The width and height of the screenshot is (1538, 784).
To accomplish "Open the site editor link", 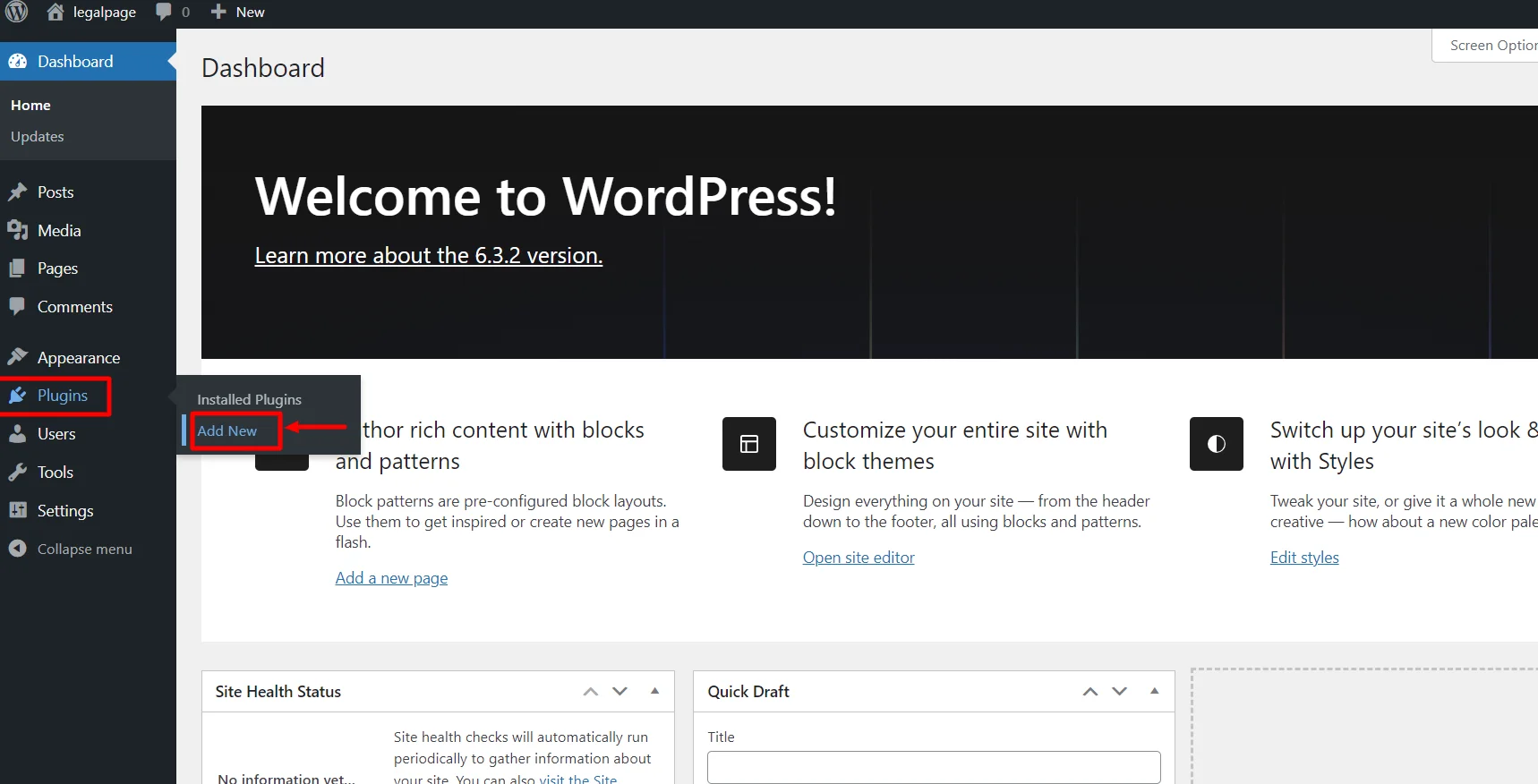I will 859,558.
